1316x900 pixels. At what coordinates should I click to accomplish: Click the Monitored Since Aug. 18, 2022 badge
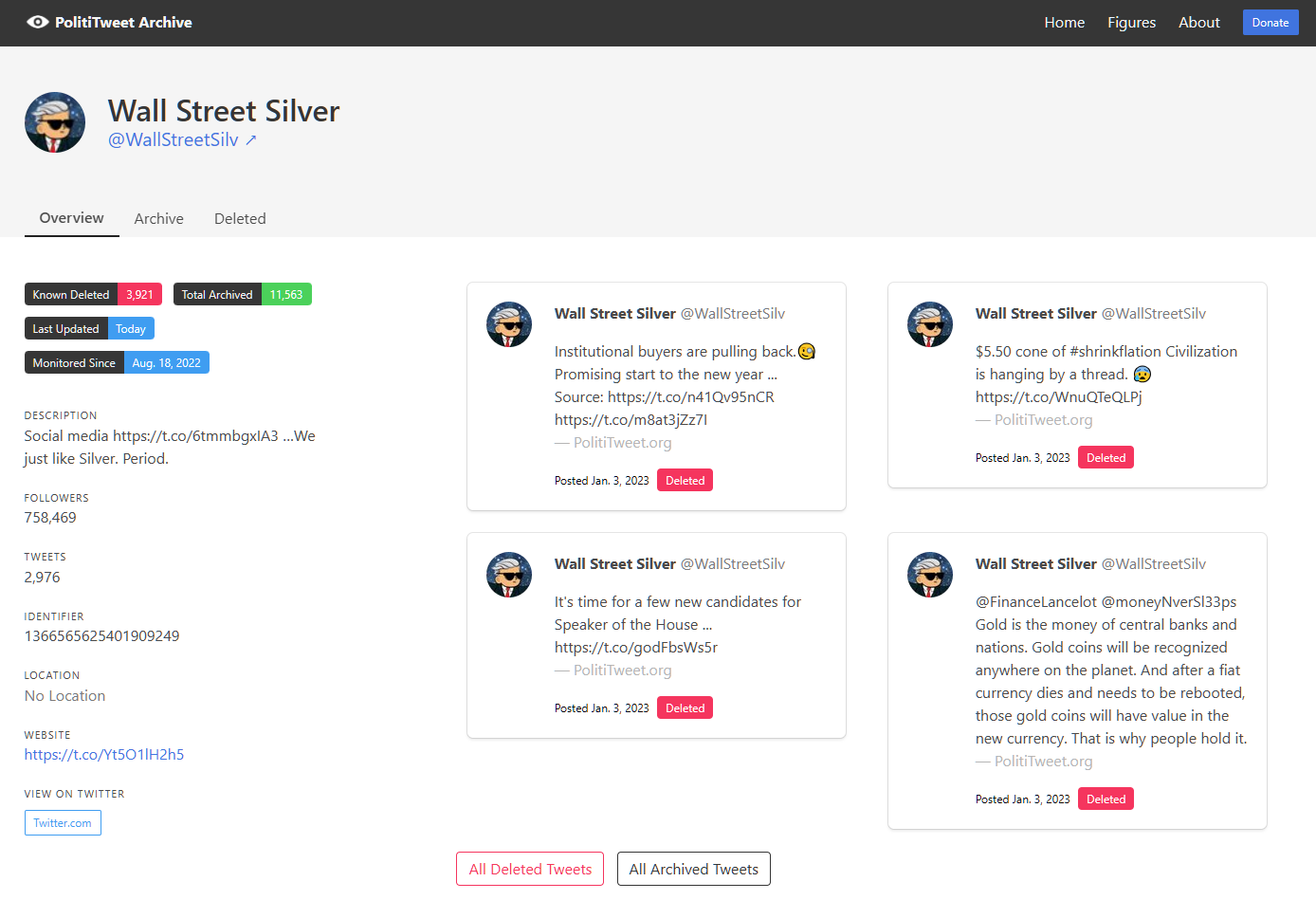(117, 362)
